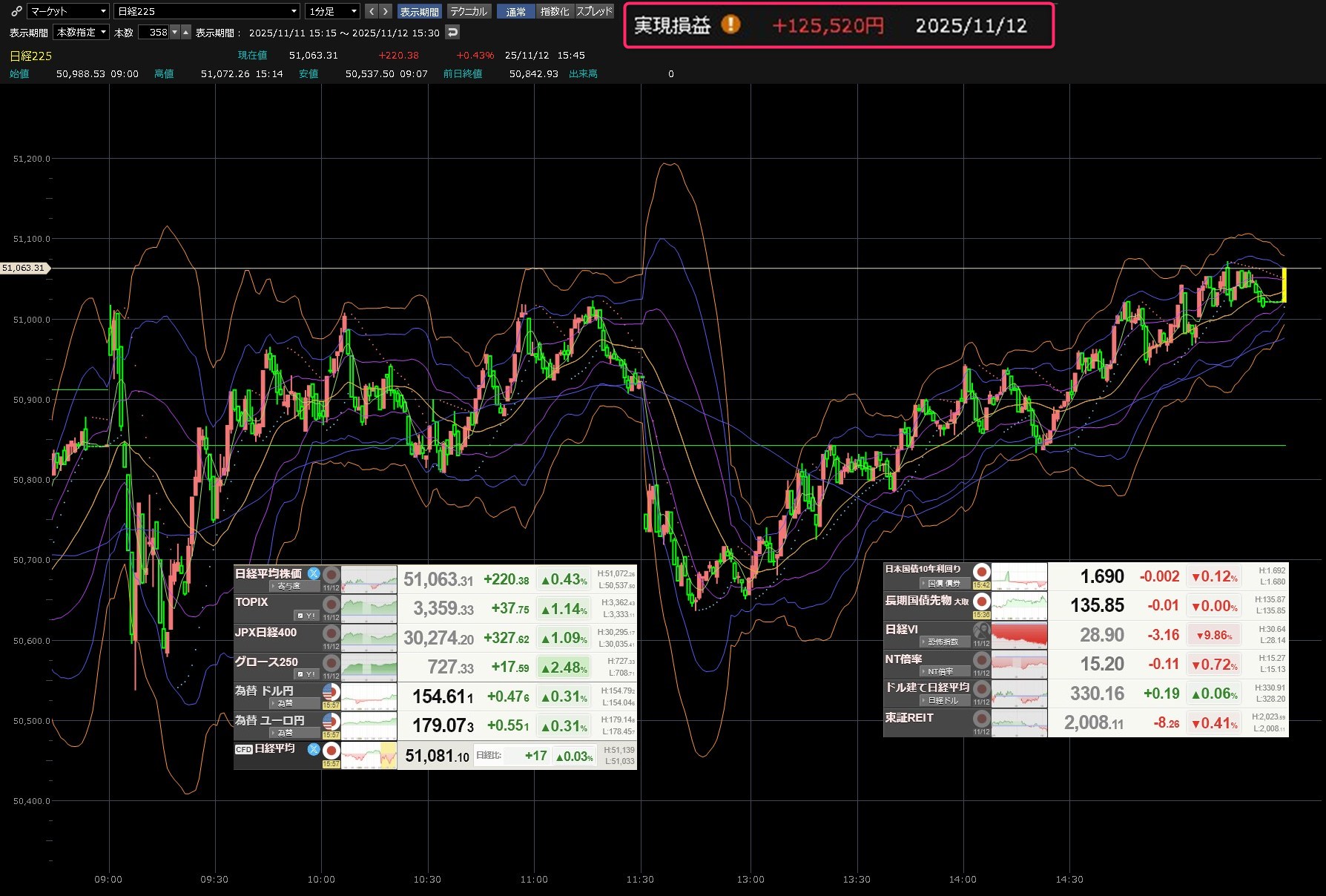Toggle the 表示期間 button in top toolbar
This screenshot has height=896, width=1326.
point(419,11)
